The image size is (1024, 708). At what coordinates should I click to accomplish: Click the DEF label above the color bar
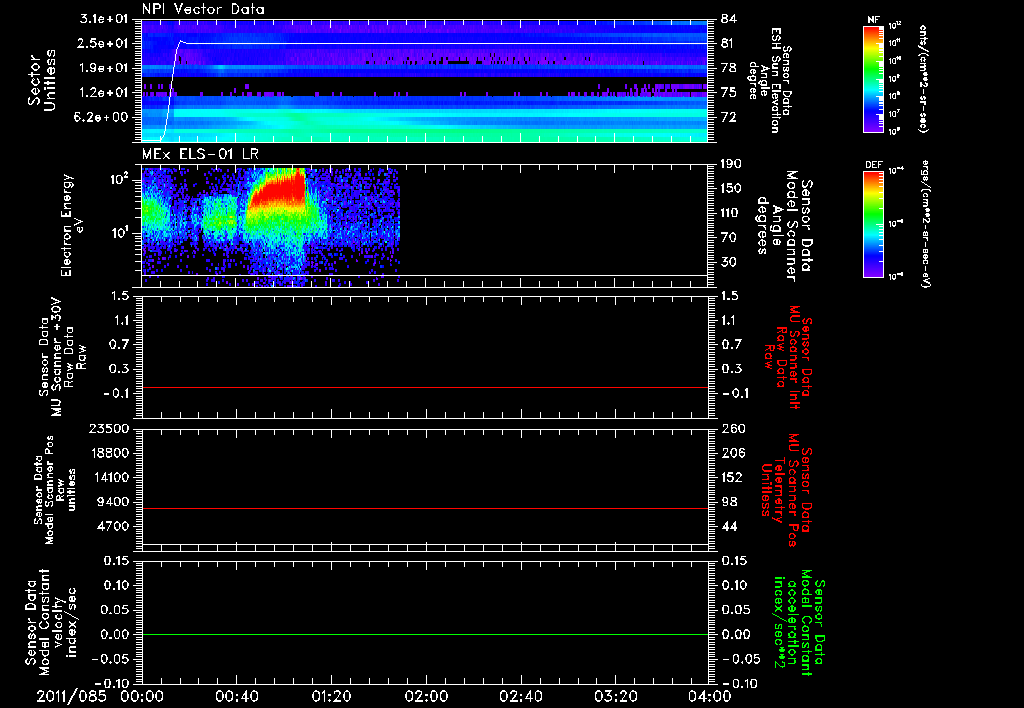(874, 165)
